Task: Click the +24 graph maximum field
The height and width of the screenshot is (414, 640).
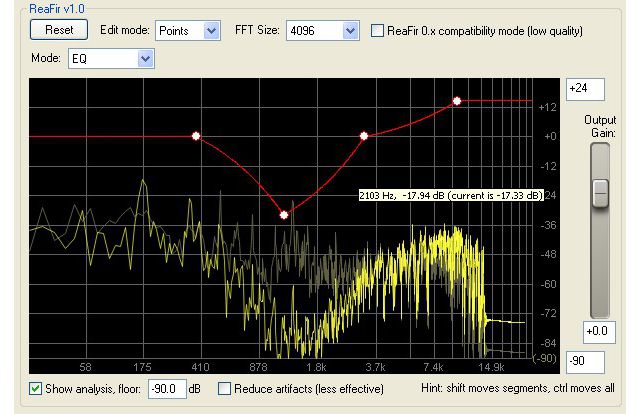Action: click(x=585, y=89)
